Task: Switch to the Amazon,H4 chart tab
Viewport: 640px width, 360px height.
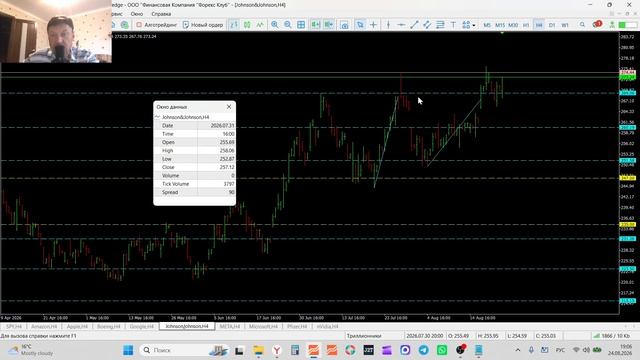Action: click(44, 327)
